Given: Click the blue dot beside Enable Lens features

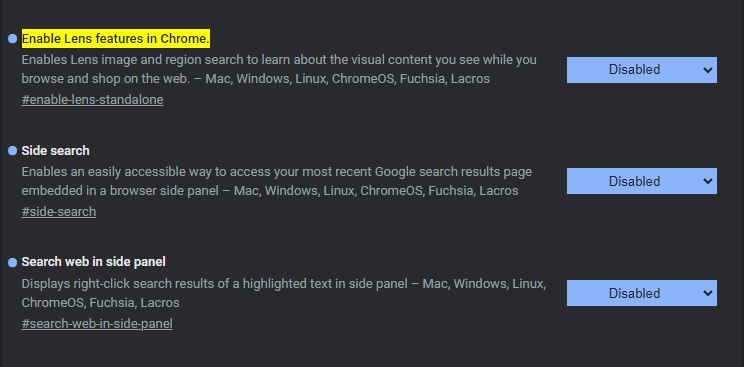Looking at the screenshot, I should tap(12, 39).
